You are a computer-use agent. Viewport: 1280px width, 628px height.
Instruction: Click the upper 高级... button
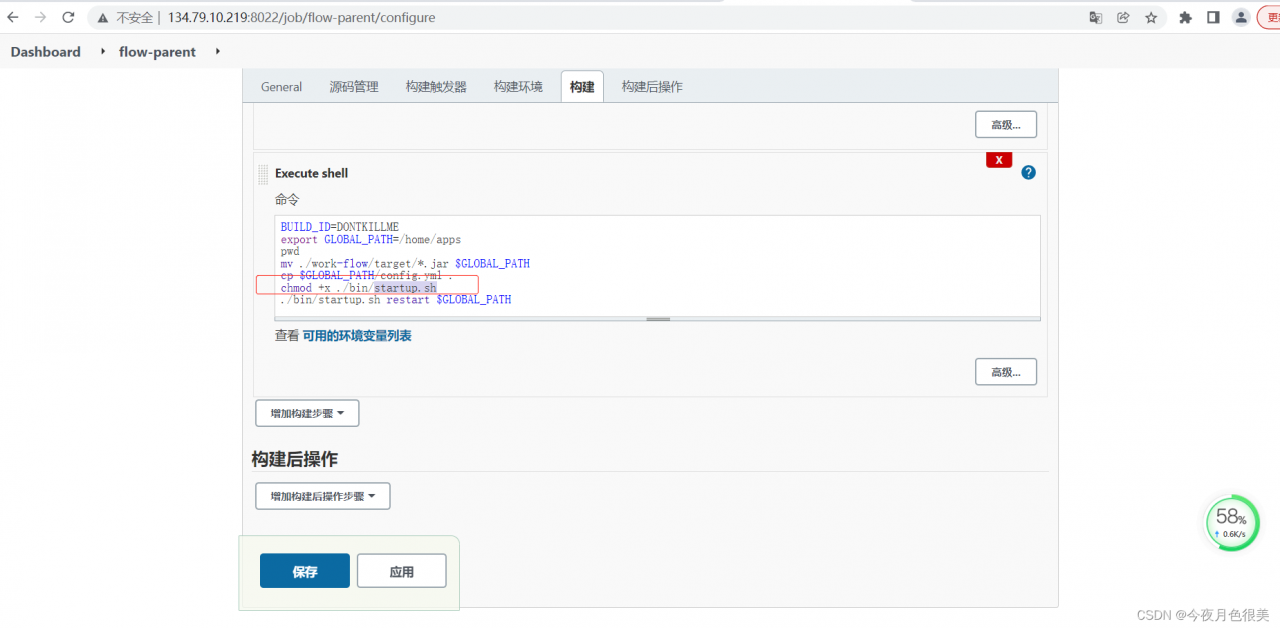[x=1006, y=125]
